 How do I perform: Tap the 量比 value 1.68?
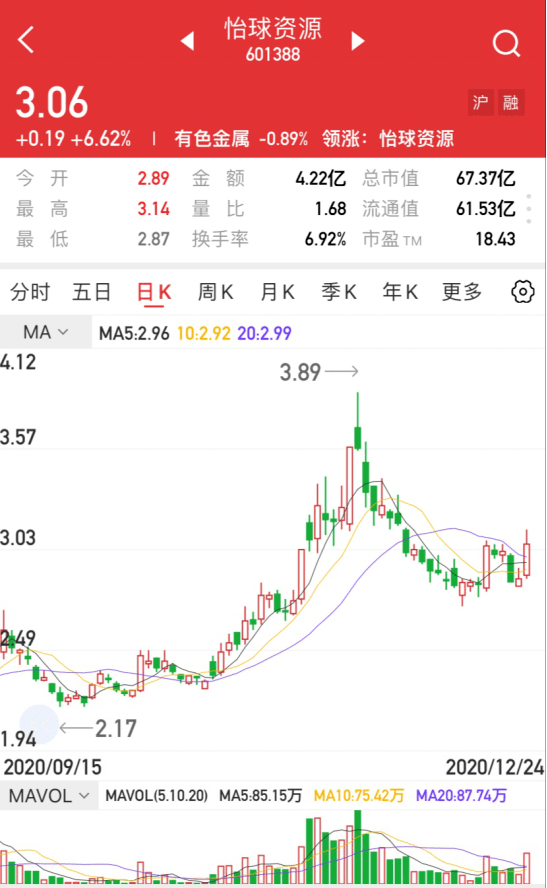(330, 209)
